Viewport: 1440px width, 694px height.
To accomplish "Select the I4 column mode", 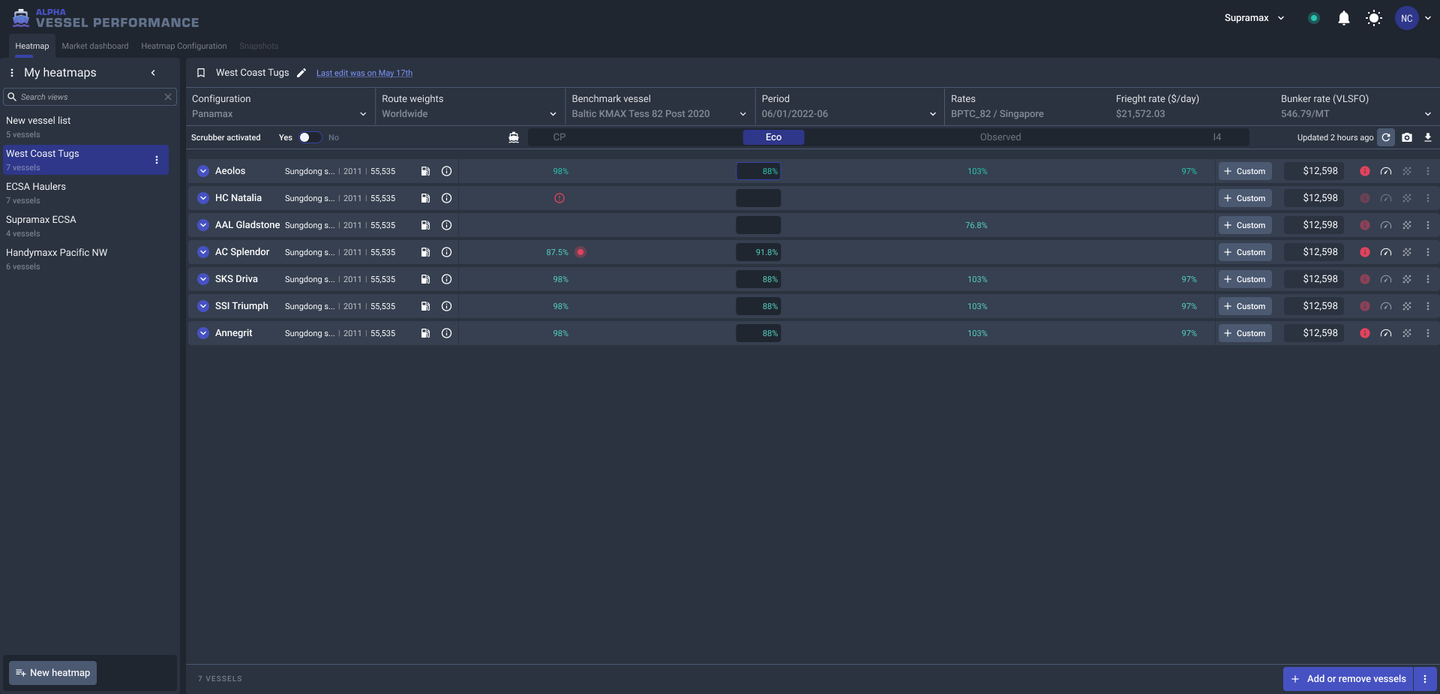I will pyautogui.click(x=1217, y=137).
